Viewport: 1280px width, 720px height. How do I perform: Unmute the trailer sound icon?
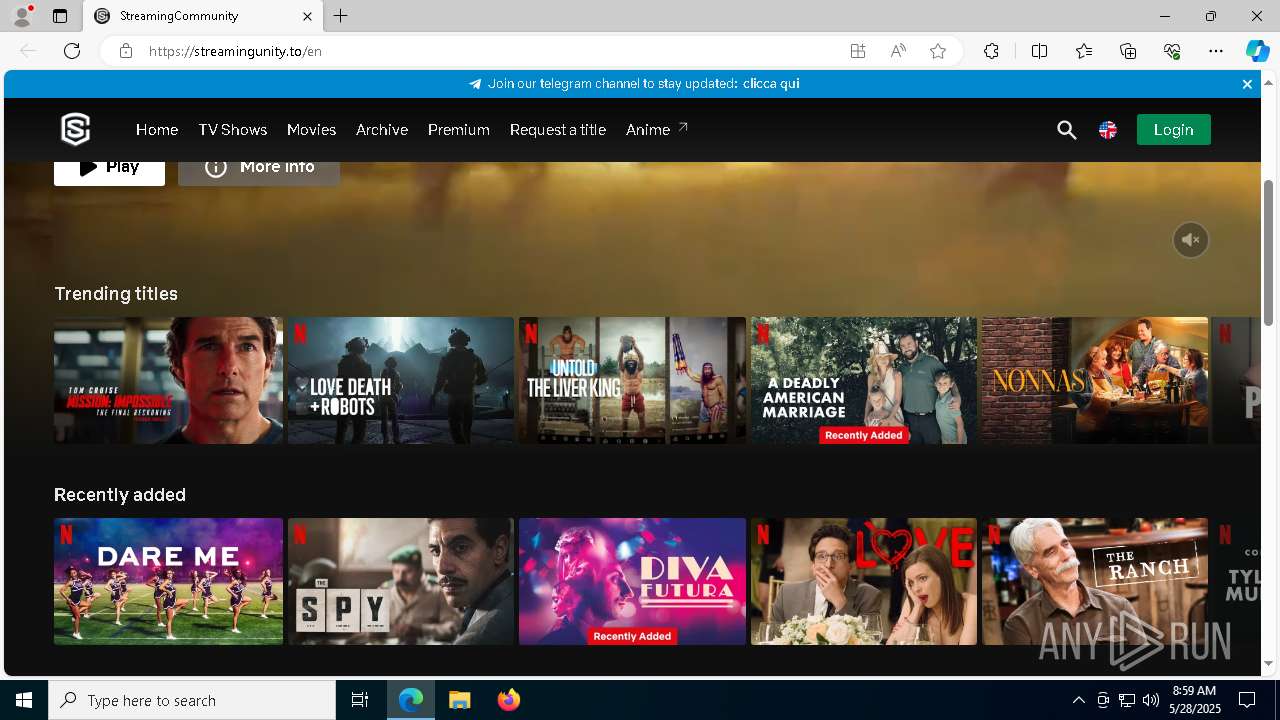click(x=1191, y=240)
